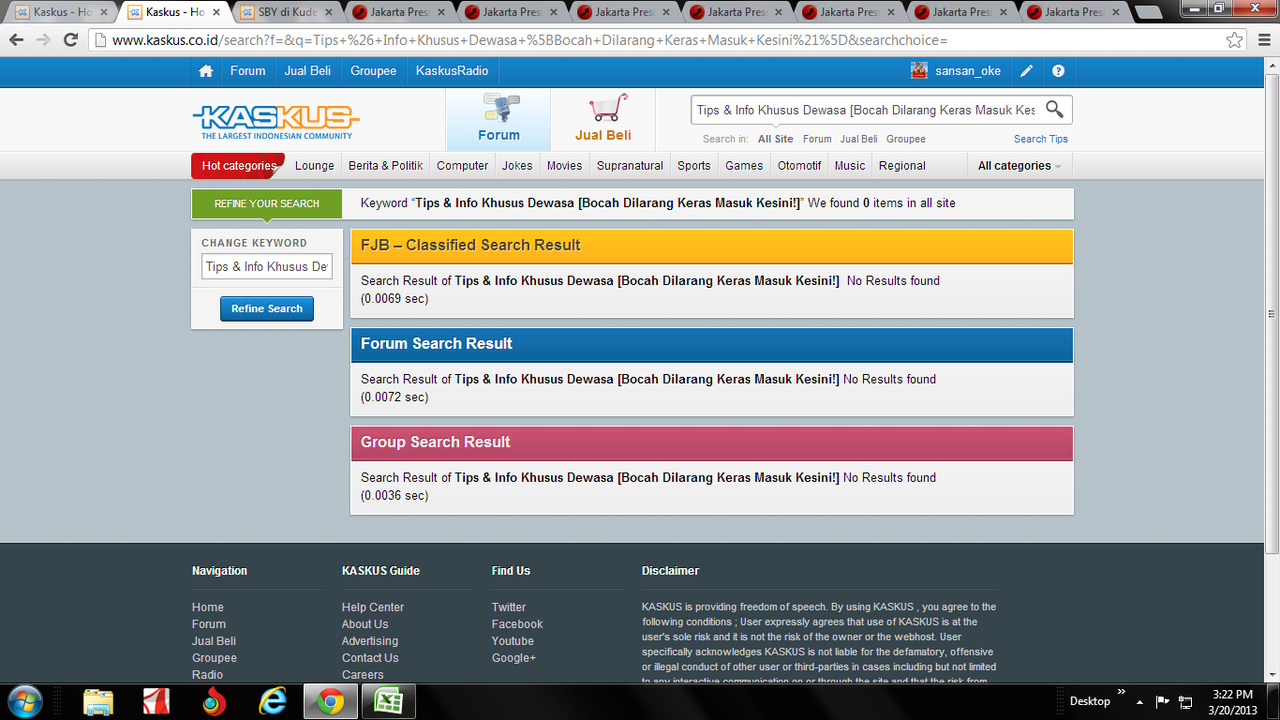Viewport: 1280px width, 720px height.
Task: Open Sports category
Action: pos(694,166)
